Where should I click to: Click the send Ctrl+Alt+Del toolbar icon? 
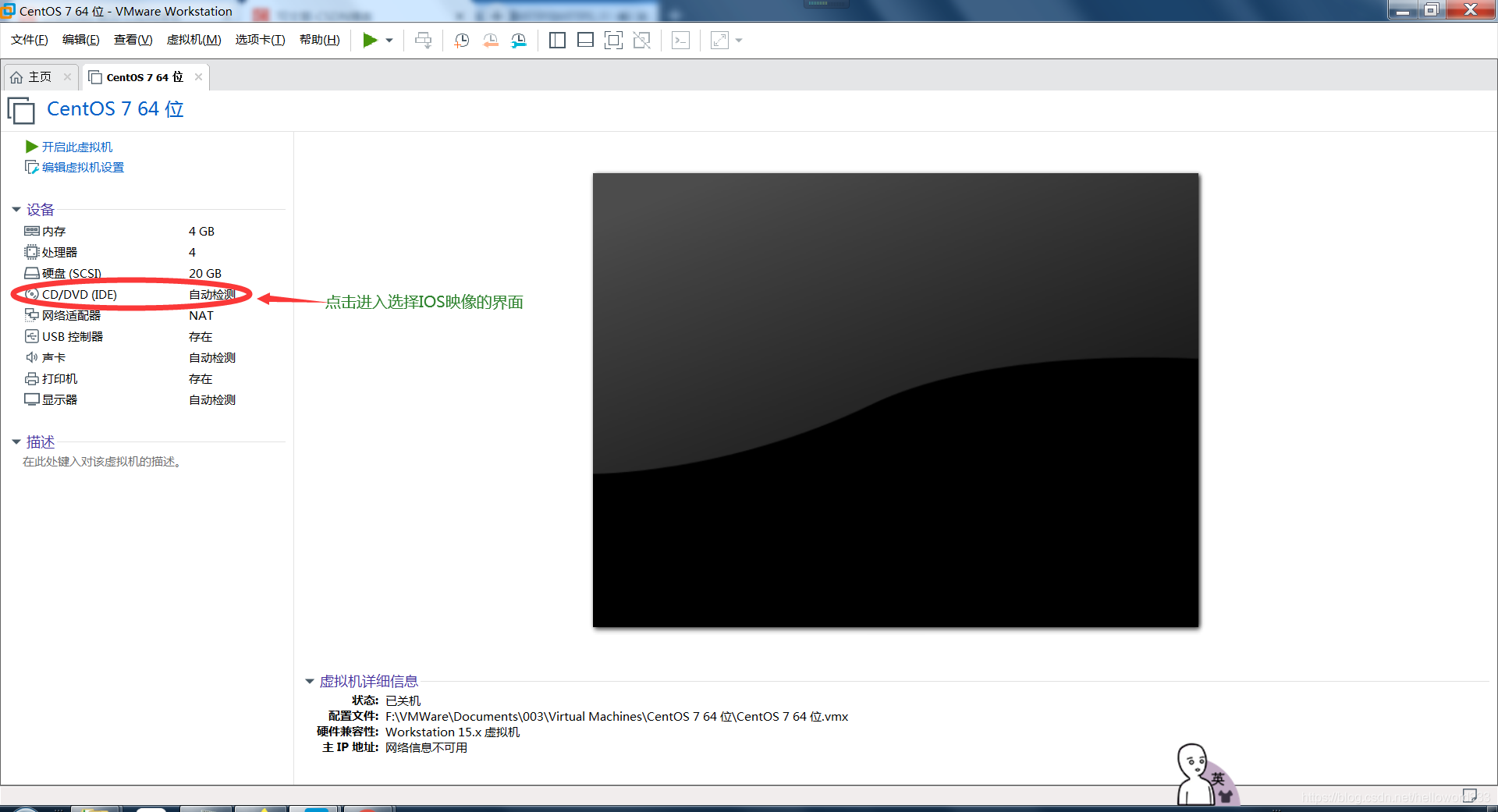click(424, 41)
